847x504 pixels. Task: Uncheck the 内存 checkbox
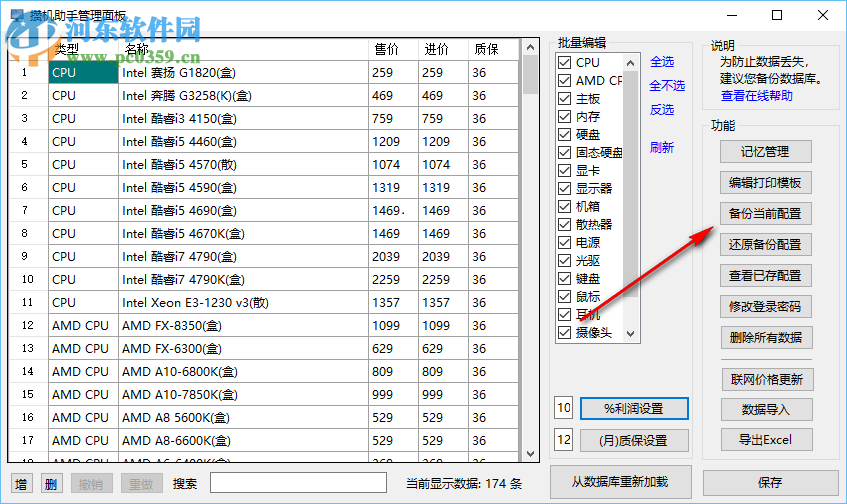pos(564,117)
